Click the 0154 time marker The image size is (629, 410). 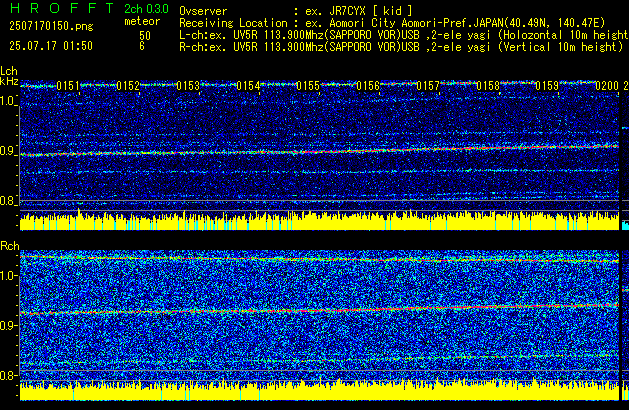[248, 86]
